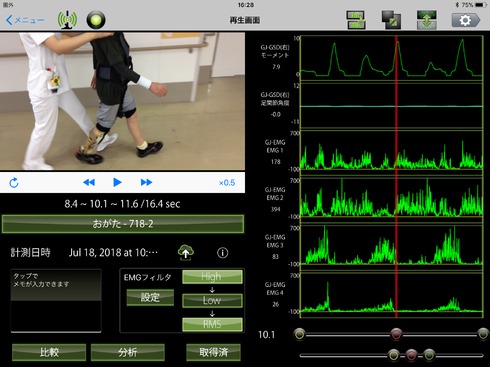
Task: Play the gait video
Action: pyautogui.click(x=117, y=182)
